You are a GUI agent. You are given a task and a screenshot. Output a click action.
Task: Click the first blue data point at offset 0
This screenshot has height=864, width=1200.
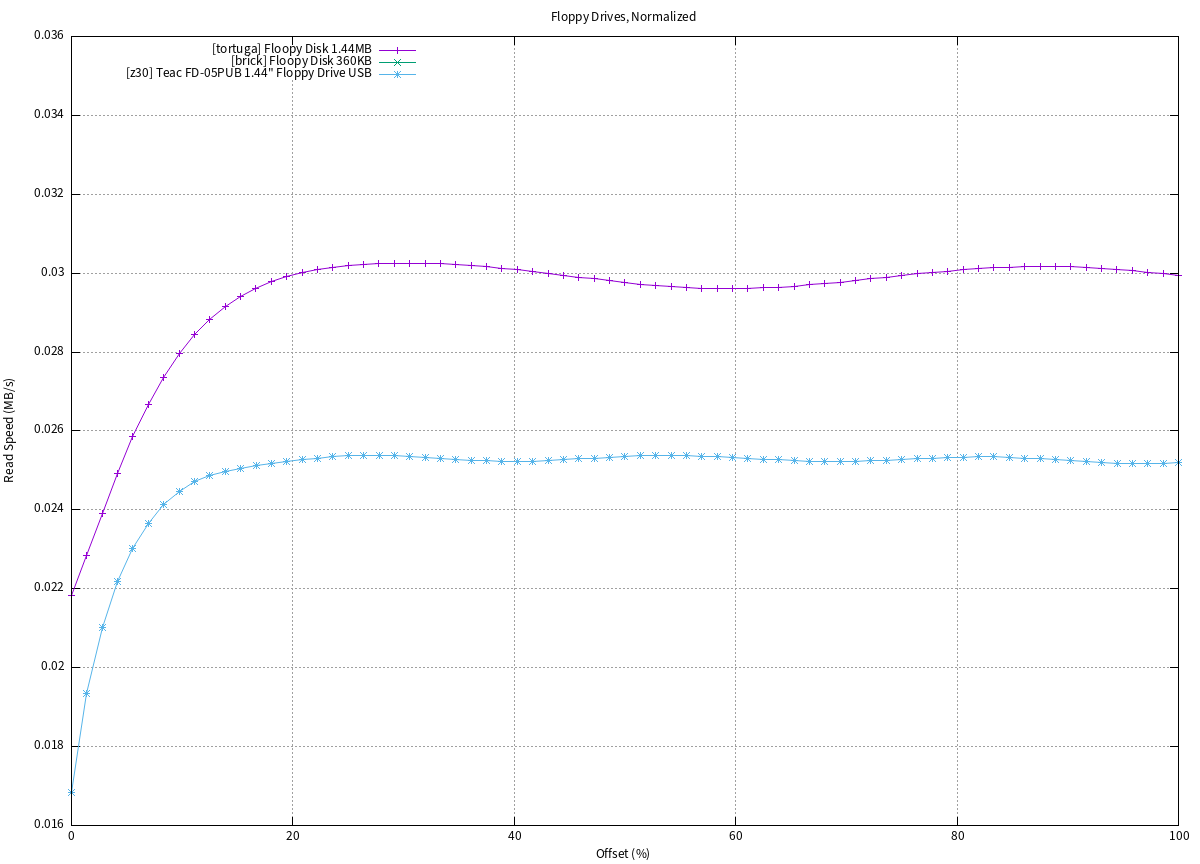tap(71, 792)
